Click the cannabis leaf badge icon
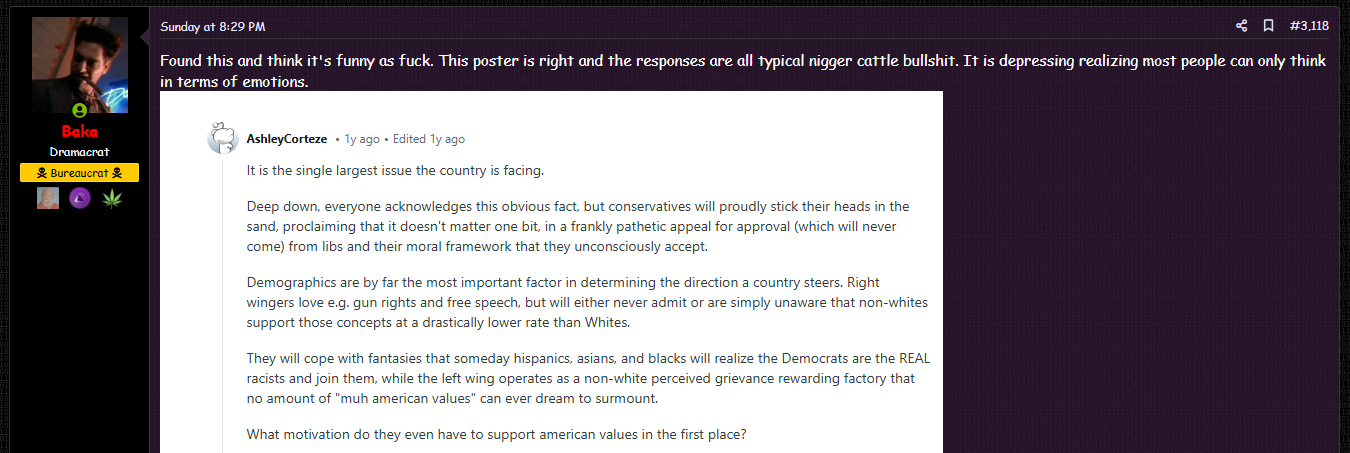The height and width of the screenshot is (453, 1350). tap(111, 198)
